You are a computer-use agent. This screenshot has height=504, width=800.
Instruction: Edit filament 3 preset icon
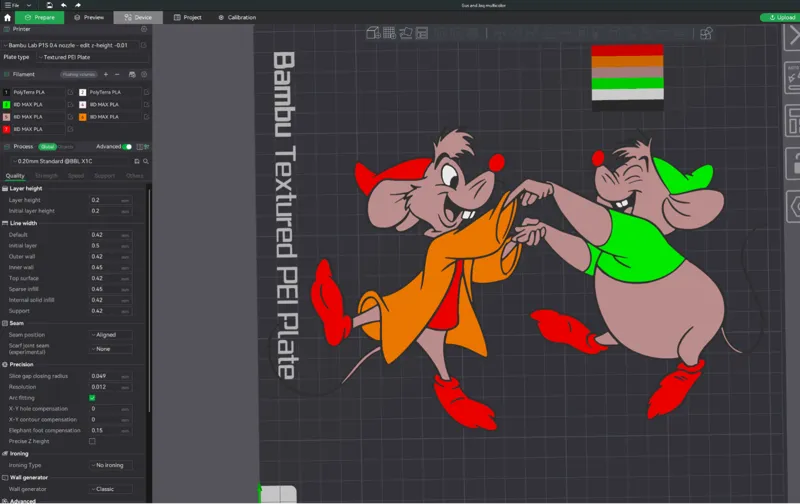[x=70, y=105]
